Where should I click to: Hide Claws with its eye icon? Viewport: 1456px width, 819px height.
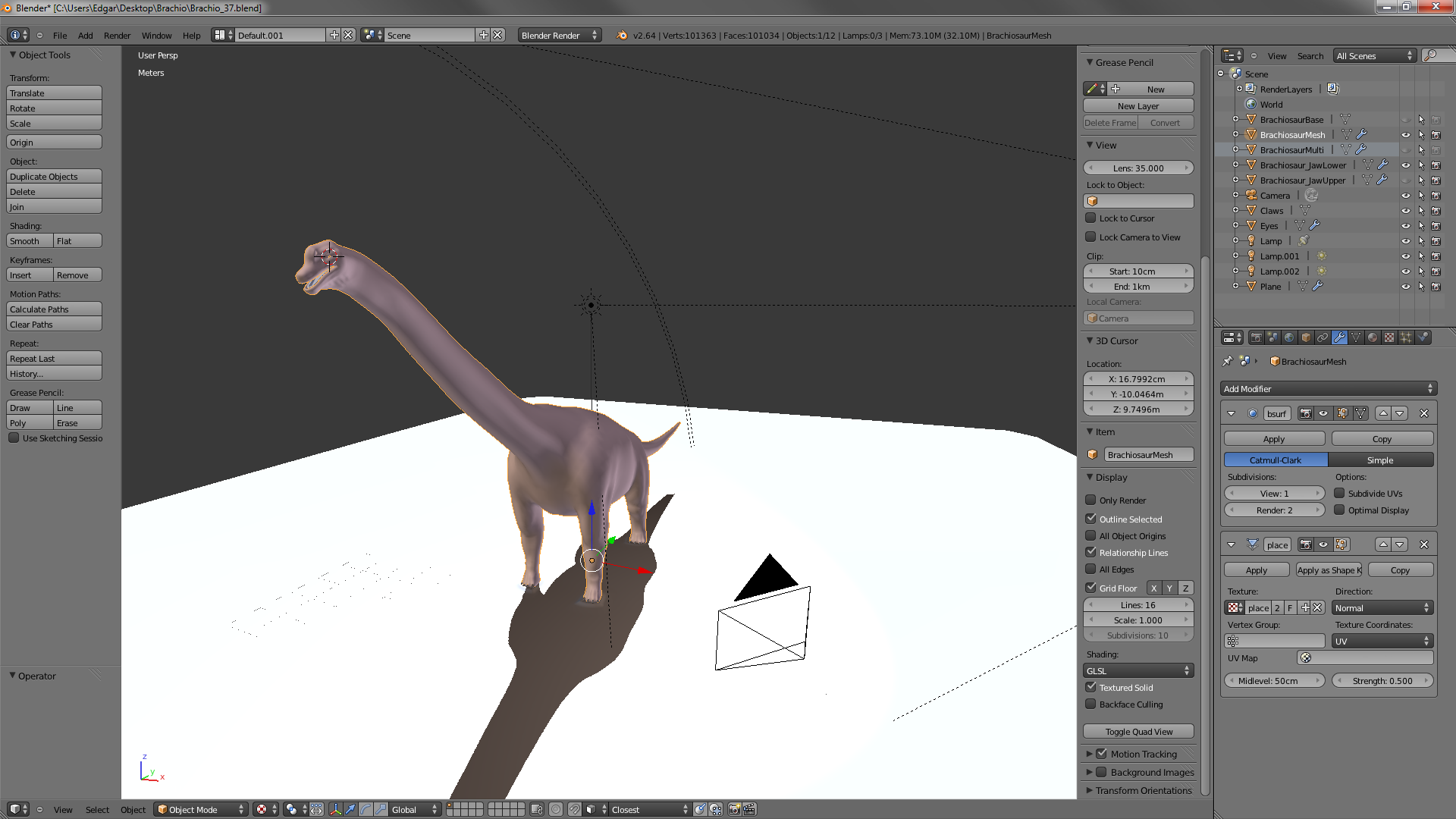[1405, 211]
